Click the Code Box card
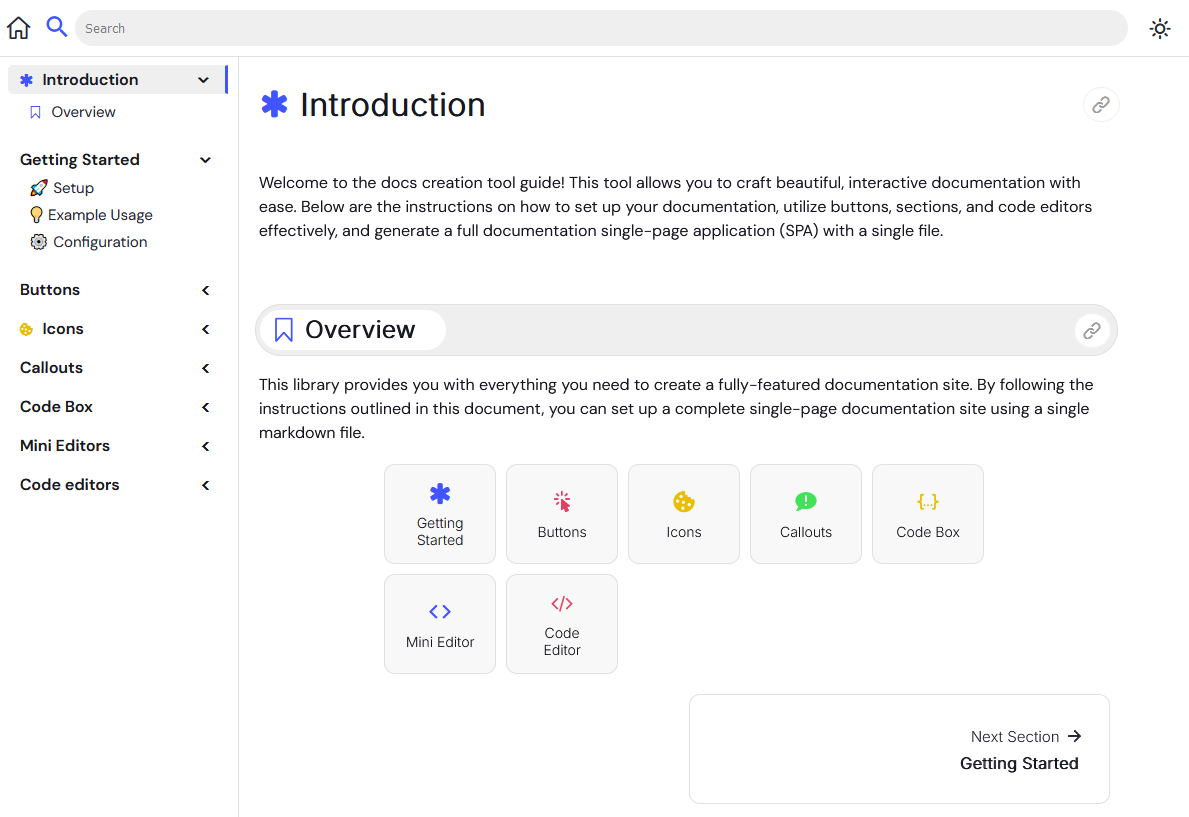1189x817 pixels. click(927, 514)
